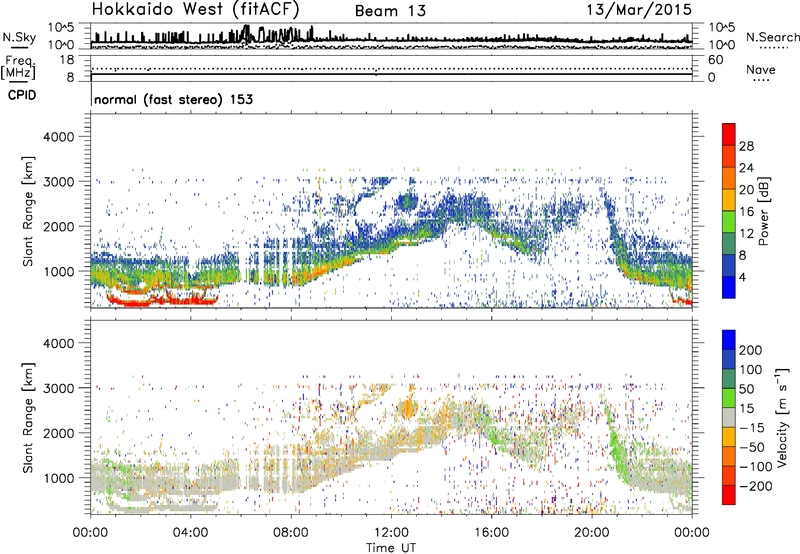Click the 'Hokkaido West (fitACF)' title

click(x=195, y=9)
